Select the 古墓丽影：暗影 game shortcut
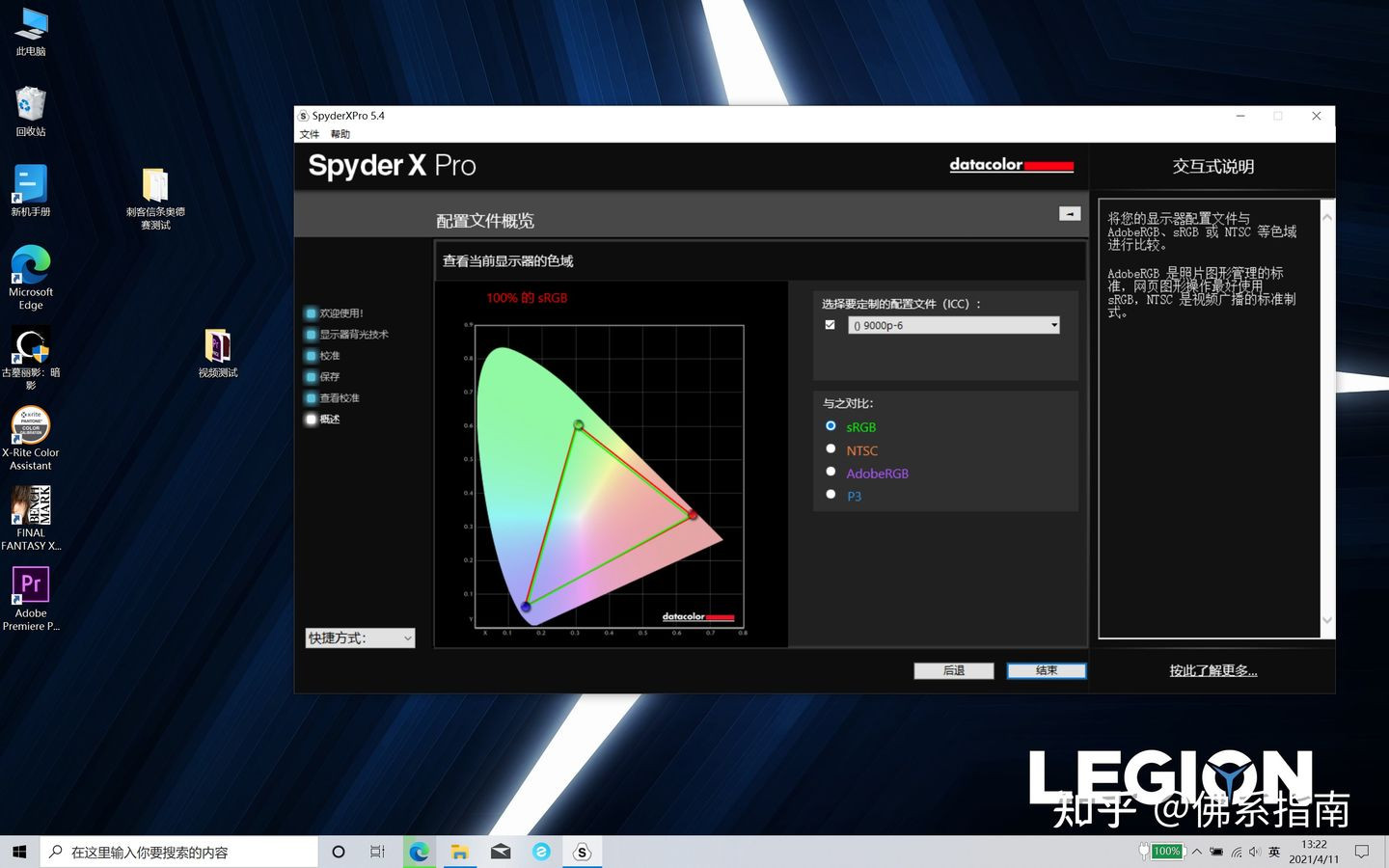The height and width of the screenshot is (868, 1389). (x=31, y=359)
